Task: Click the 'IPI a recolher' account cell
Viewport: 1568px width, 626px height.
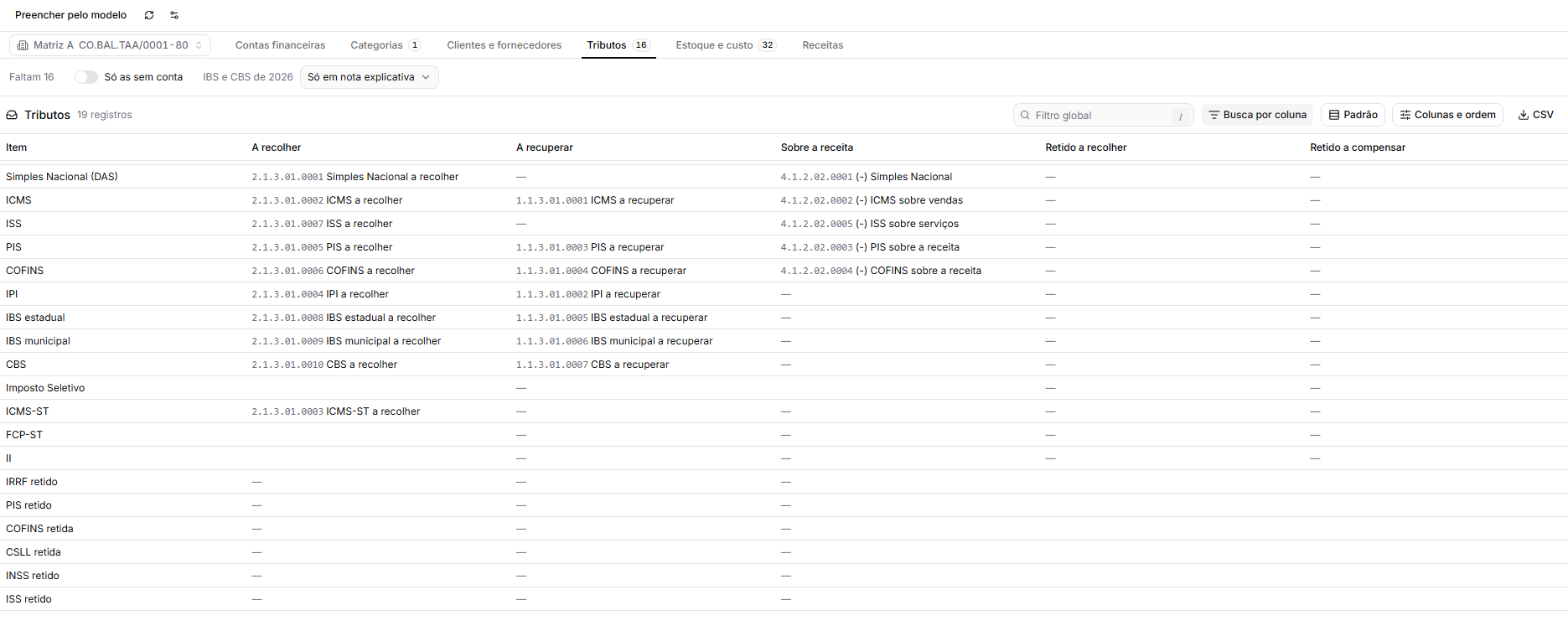Action: pos(320,294)
